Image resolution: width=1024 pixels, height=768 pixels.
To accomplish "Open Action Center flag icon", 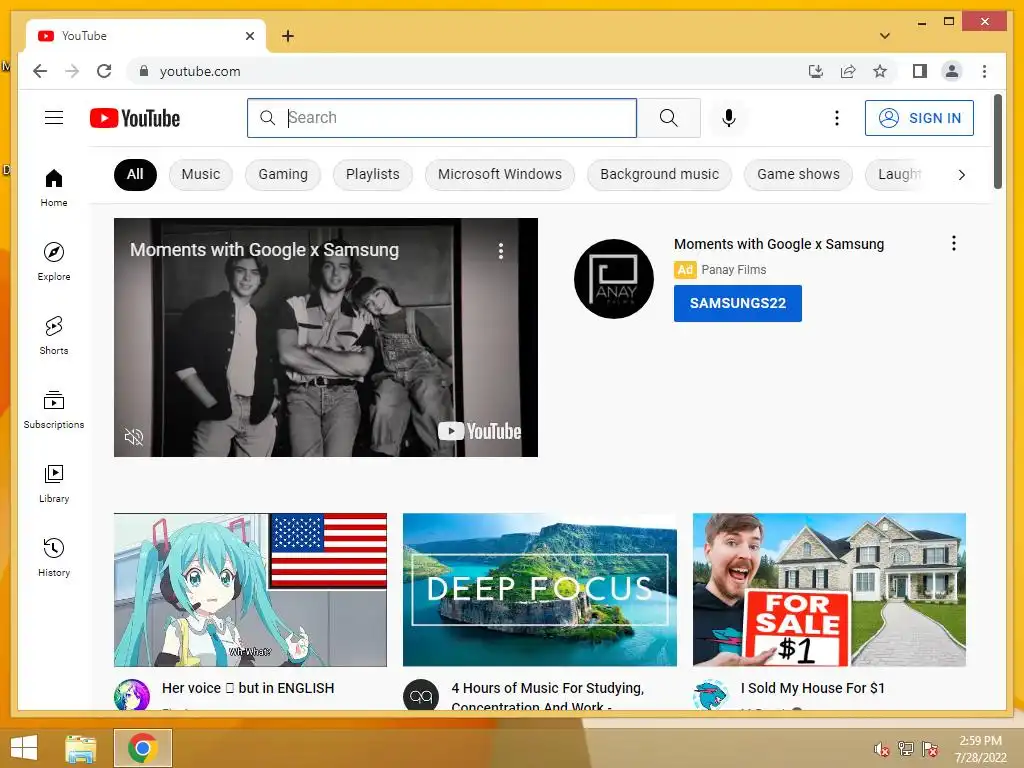I will pos(930,748).
